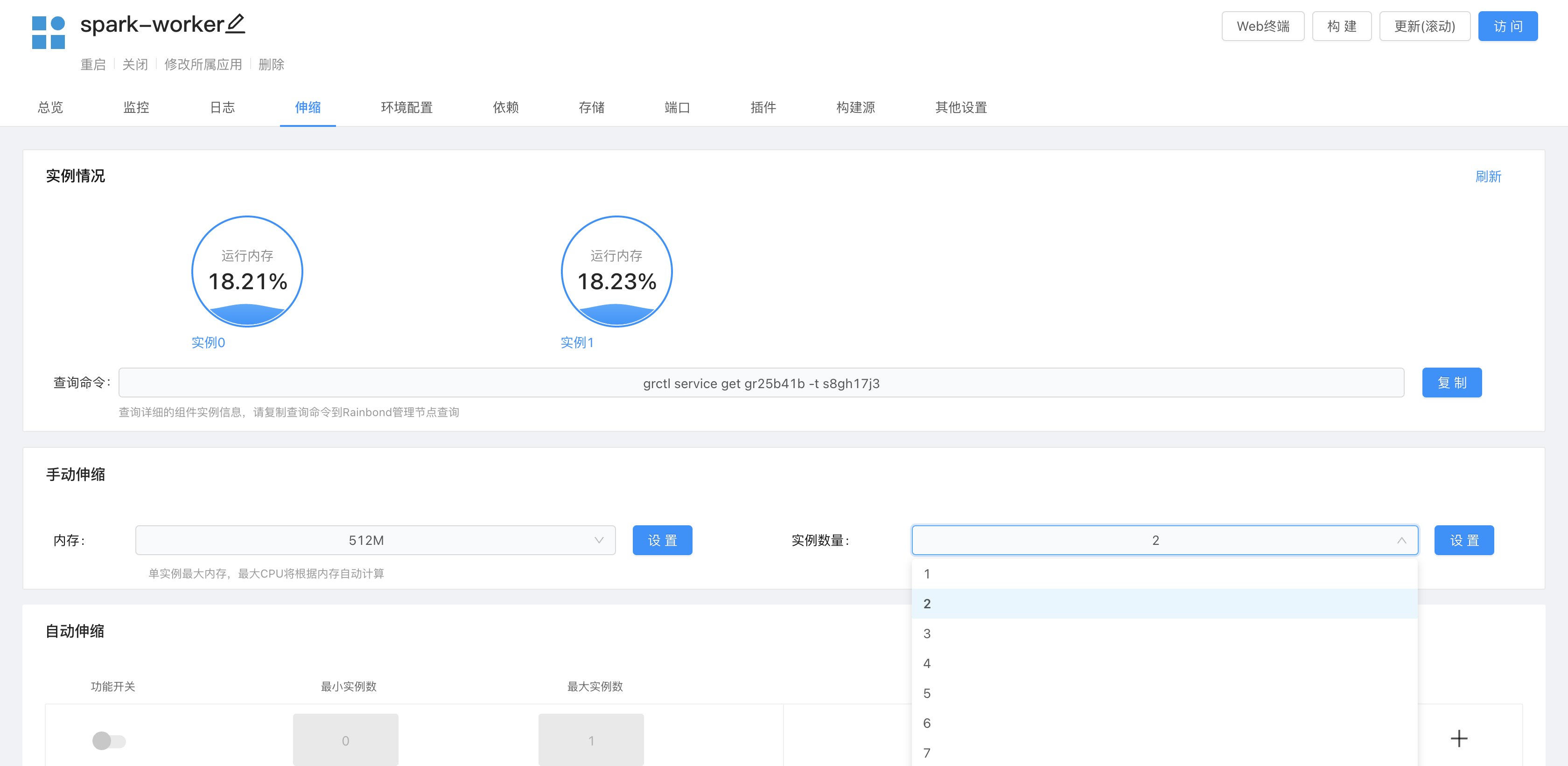Click the 修改所属应用 link
This screenshot has height=766, width=1568.
203,64
